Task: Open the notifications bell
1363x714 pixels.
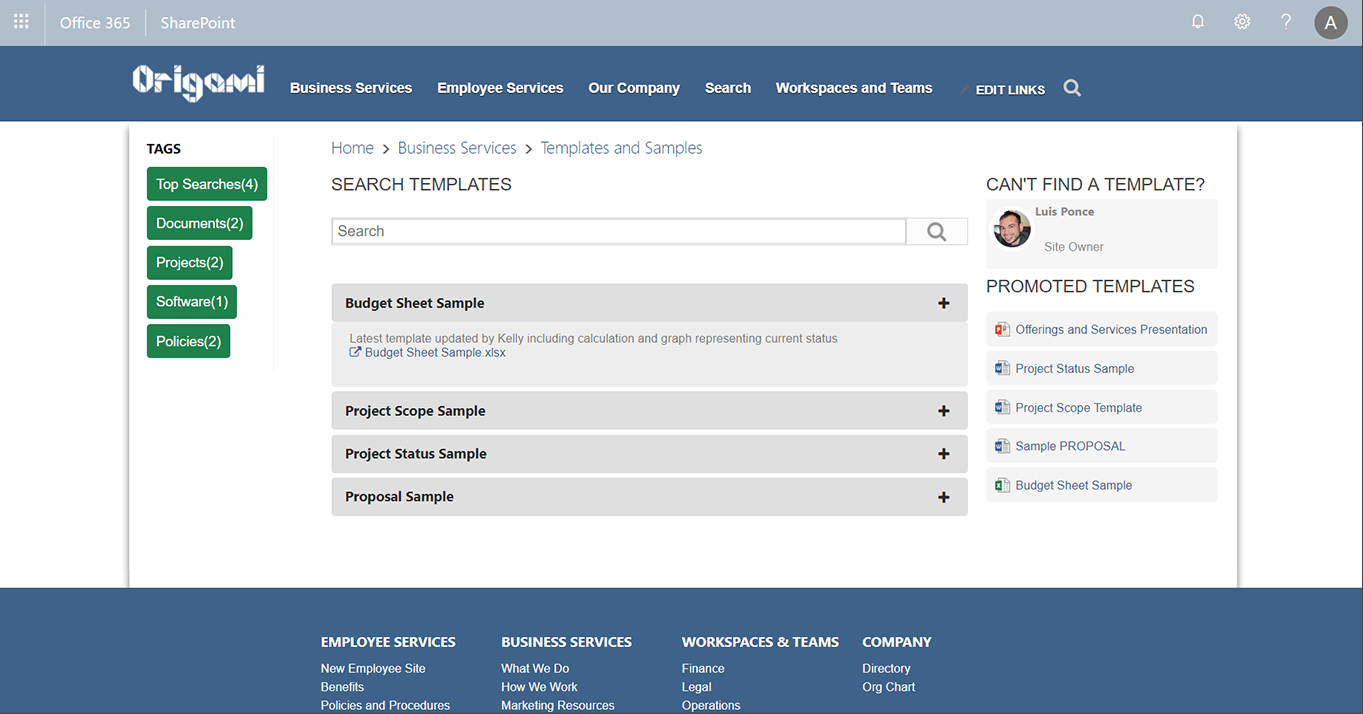Action: (1198, 22)
